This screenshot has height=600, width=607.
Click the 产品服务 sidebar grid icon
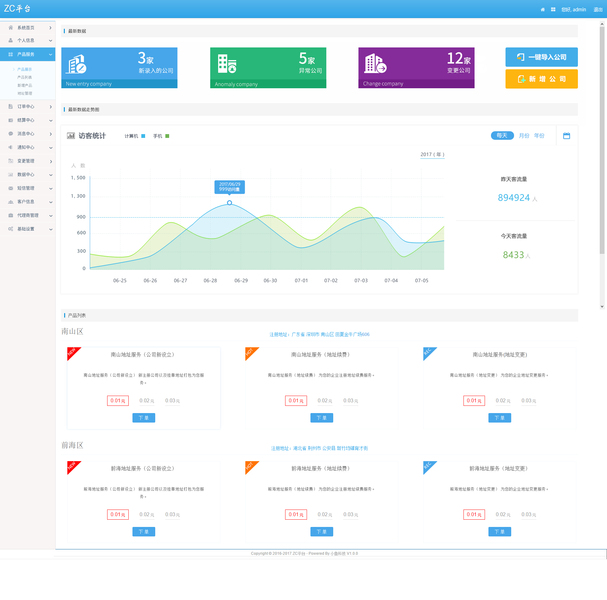[10, 55]
